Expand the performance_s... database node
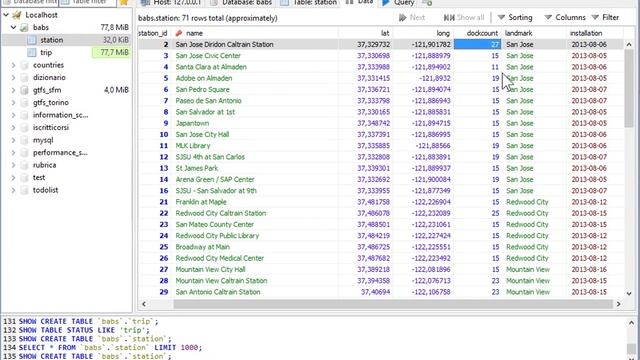640x360 pixels. 13,153
